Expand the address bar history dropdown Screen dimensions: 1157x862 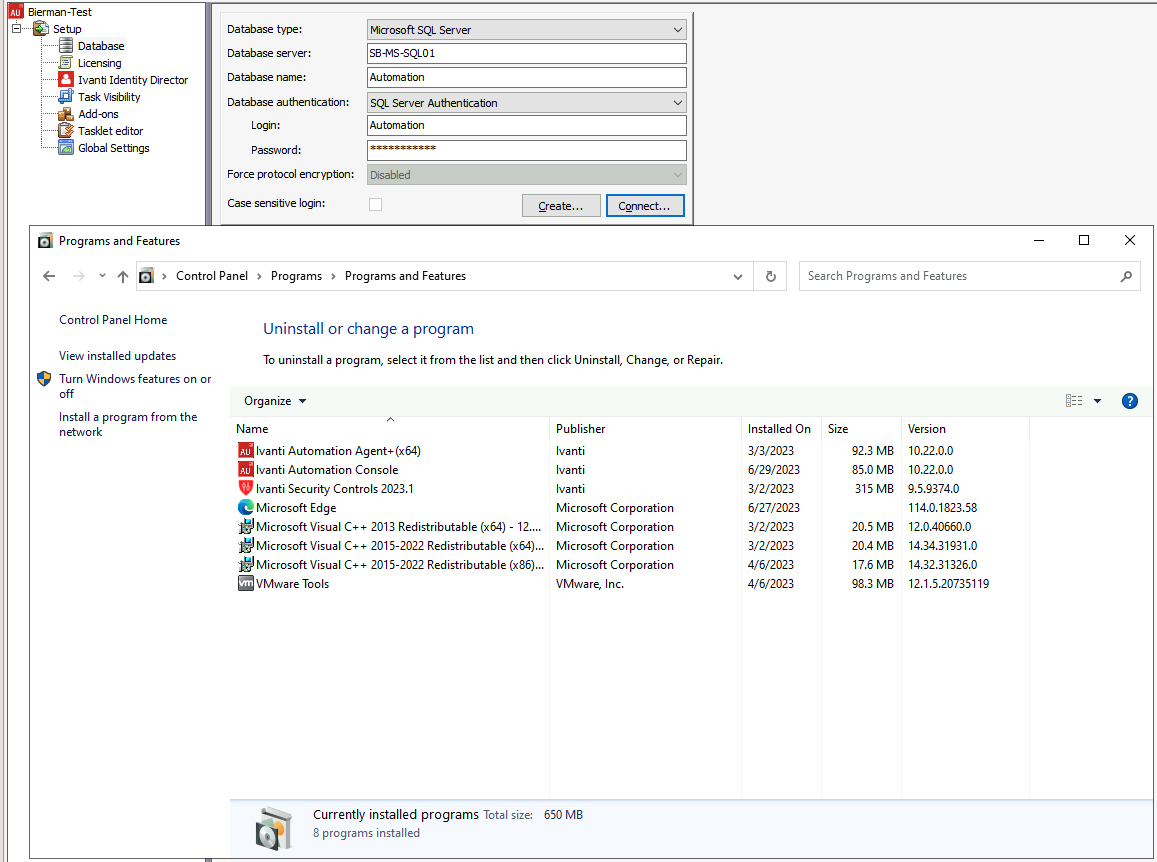(x=737, y=276)
